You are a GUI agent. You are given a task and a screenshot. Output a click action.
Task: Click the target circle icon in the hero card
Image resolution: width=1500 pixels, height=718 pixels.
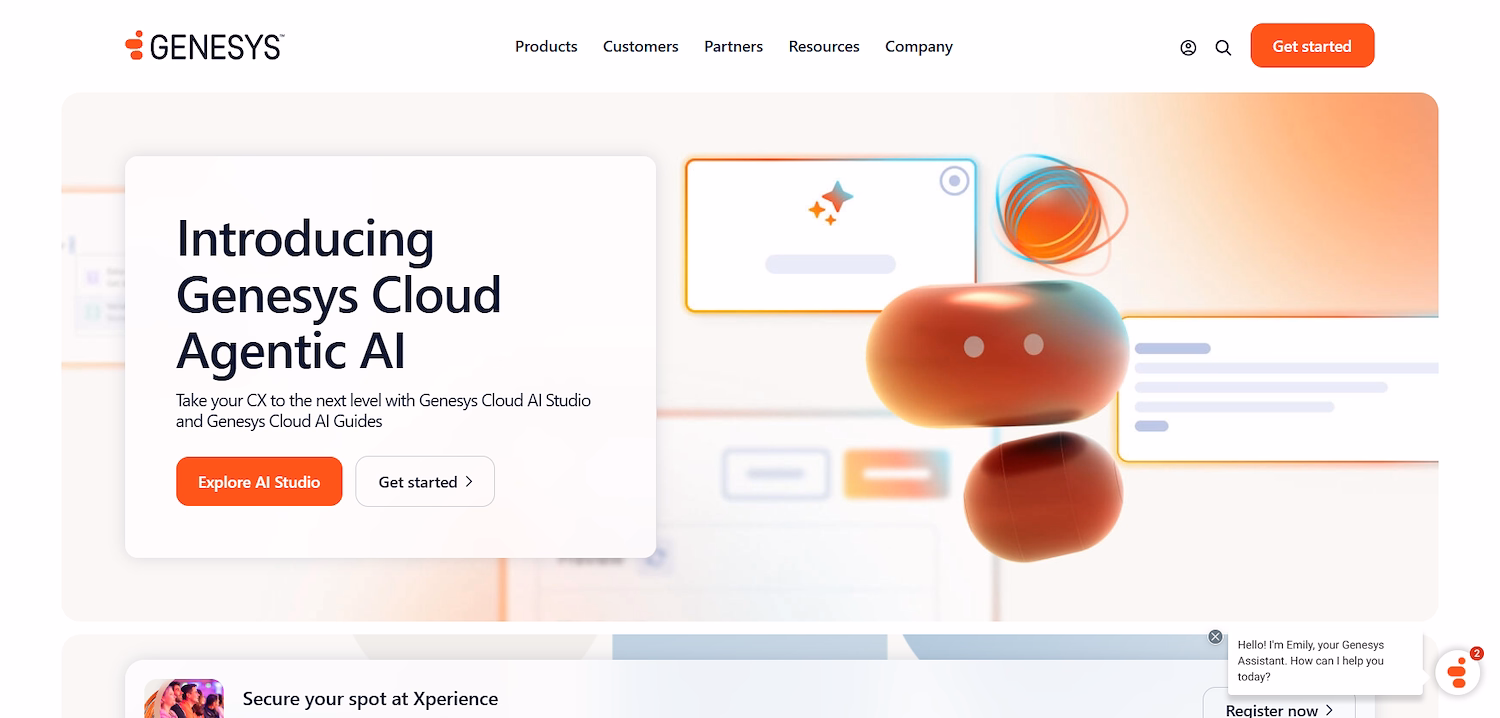click(x=953, y=180)
